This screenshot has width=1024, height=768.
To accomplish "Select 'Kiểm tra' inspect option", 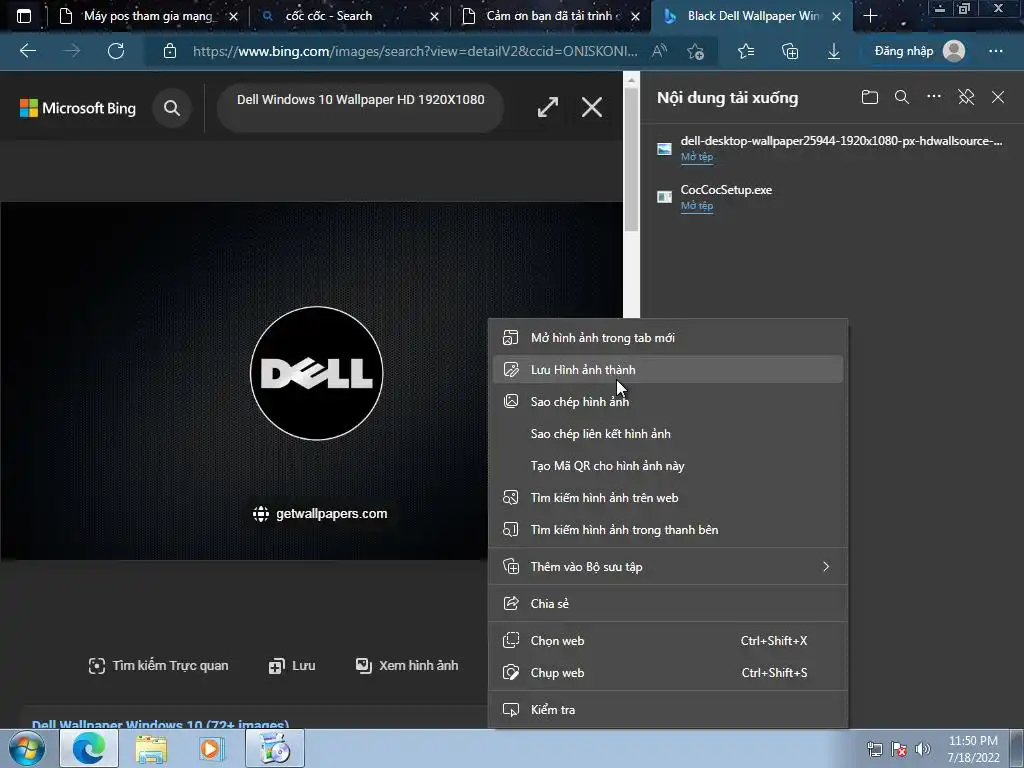I will point(668,710).
